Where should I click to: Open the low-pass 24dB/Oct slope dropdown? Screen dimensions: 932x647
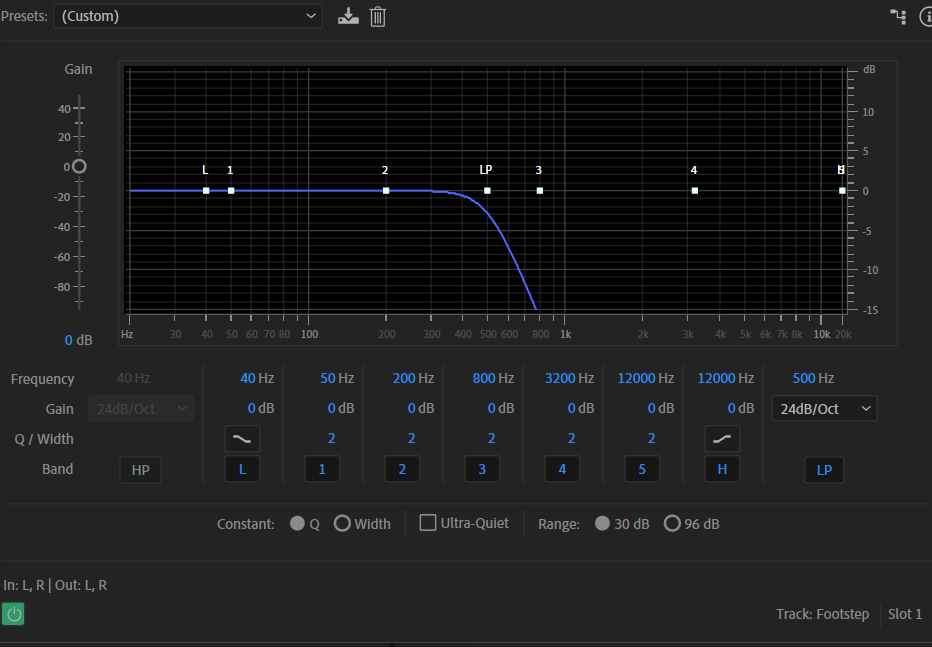(824, 409)
